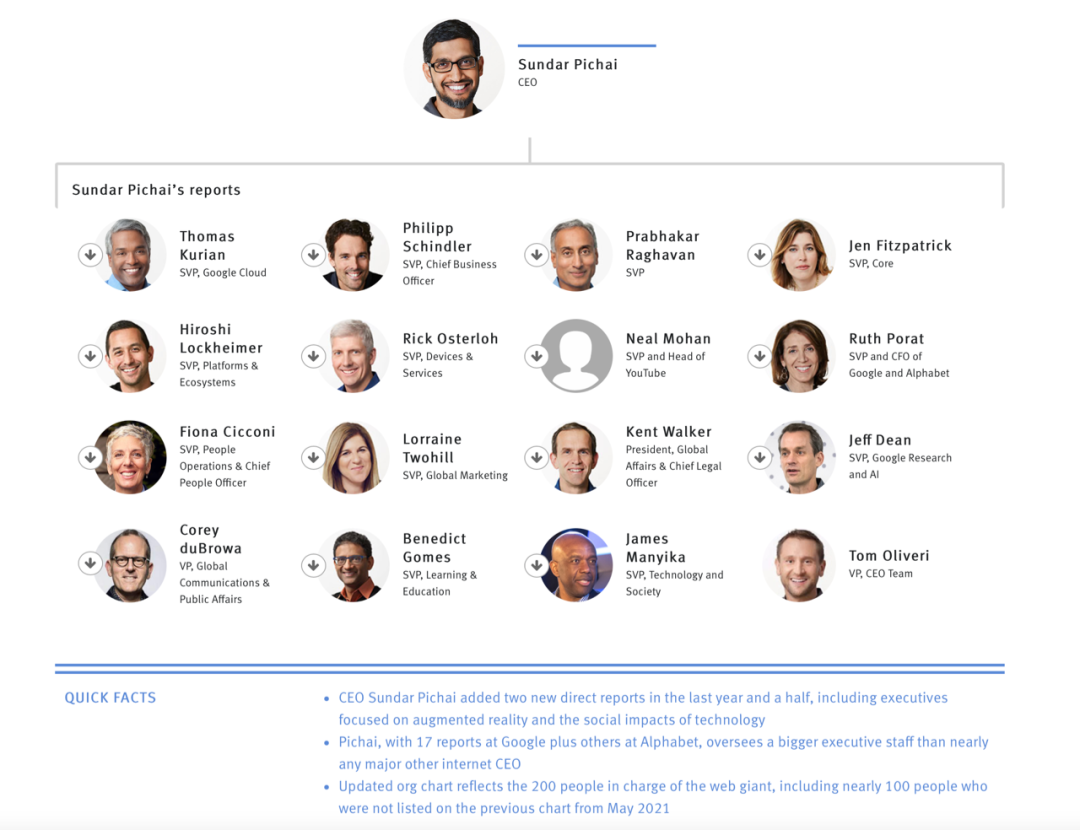
Task: Open Philipp Schindler name link
Action: coord(437,237)
